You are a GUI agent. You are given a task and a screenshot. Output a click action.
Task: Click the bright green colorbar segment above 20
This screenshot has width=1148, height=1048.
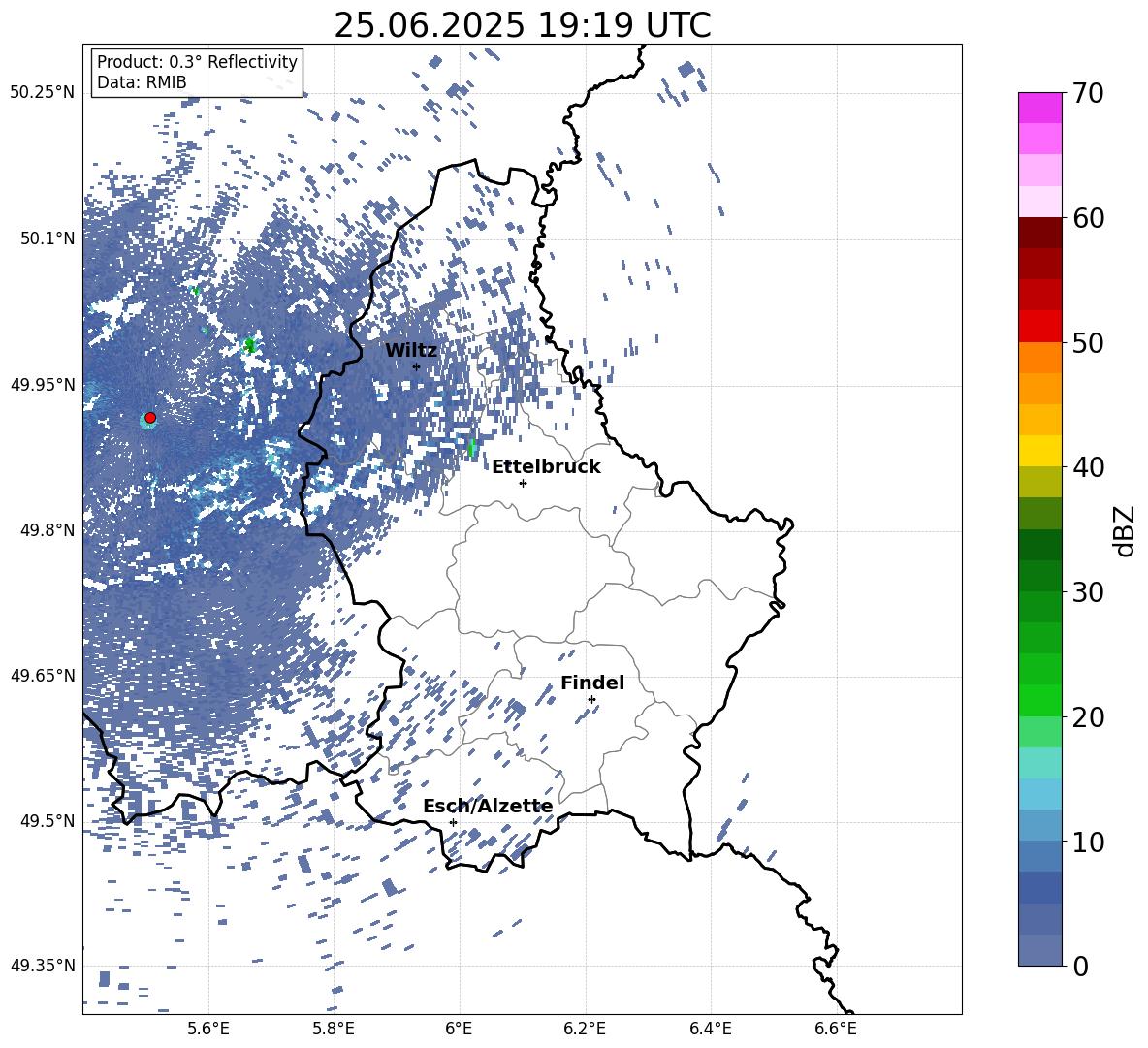tap(1039, 700)
